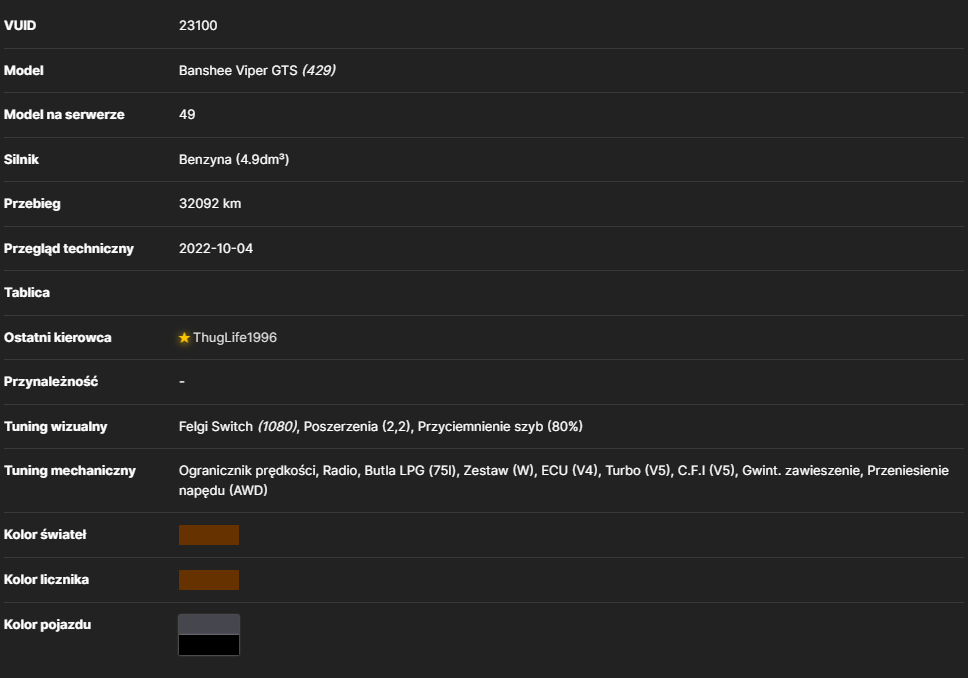Click the Kolor pojazdu label
The width and height of the screenshot is (968, 678).
48,624
